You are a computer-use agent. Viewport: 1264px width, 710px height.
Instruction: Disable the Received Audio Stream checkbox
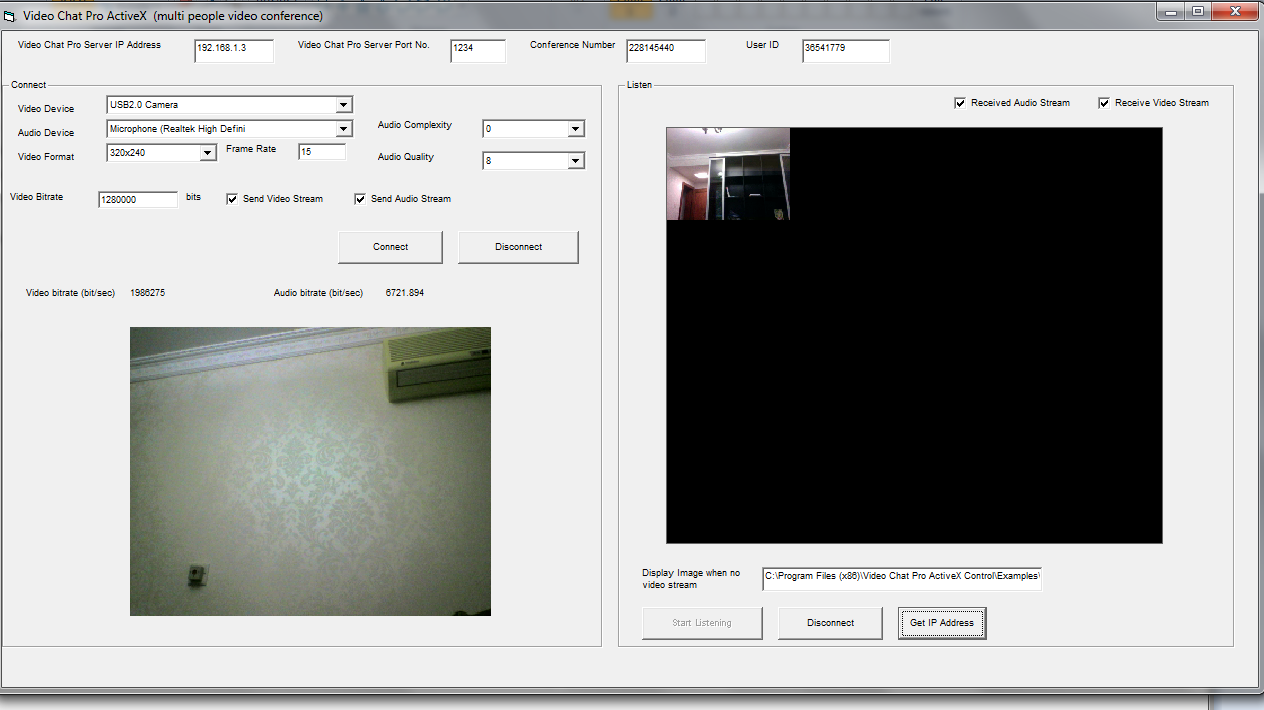960,103
